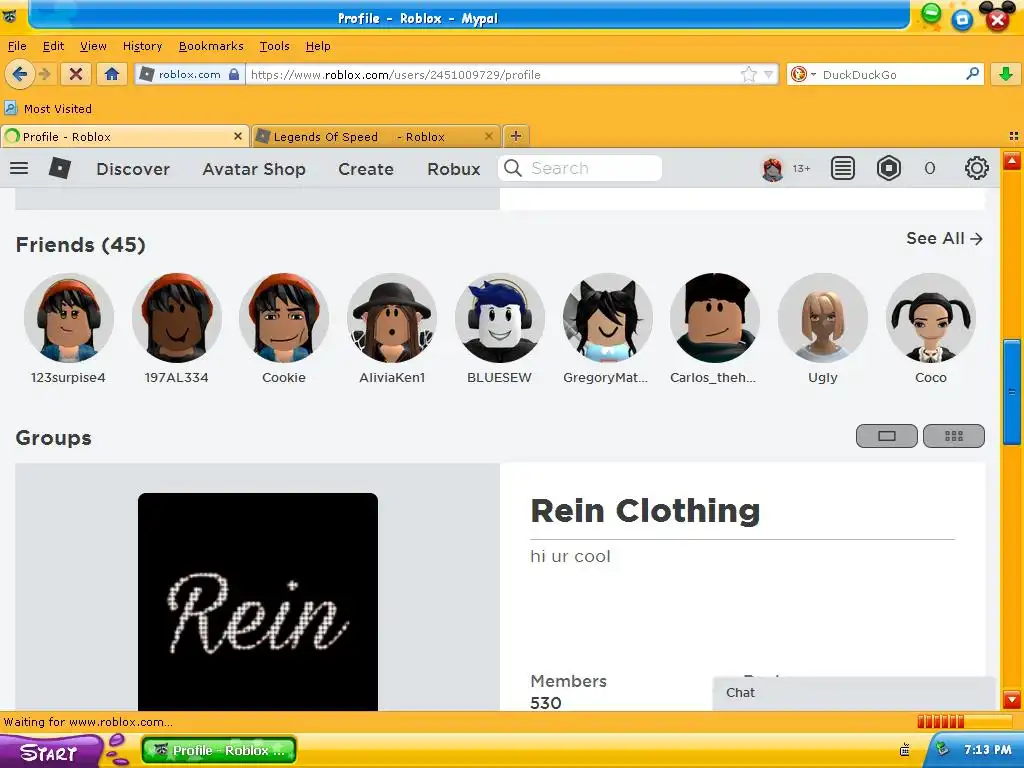
Task: Close the Legends Of Speed tab
Action: [488, 136]
